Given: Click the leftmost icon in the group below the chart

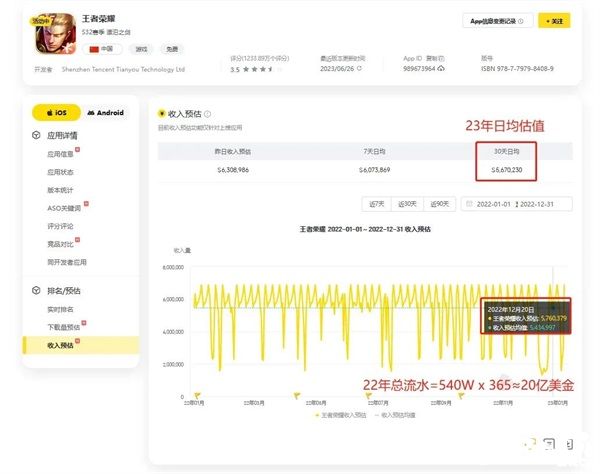Looking at the screenshot, I should tap(530, 444).
